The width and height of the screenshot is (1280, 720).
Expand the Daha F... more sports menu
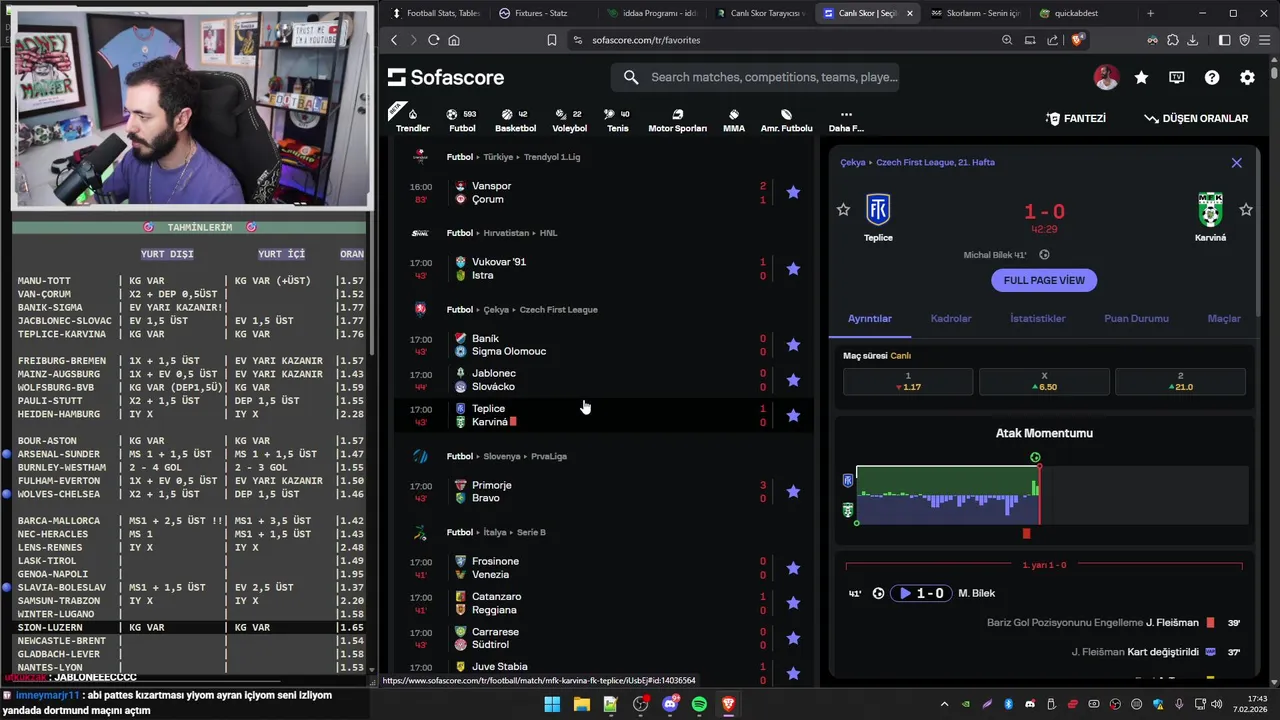tap(846, 120)
